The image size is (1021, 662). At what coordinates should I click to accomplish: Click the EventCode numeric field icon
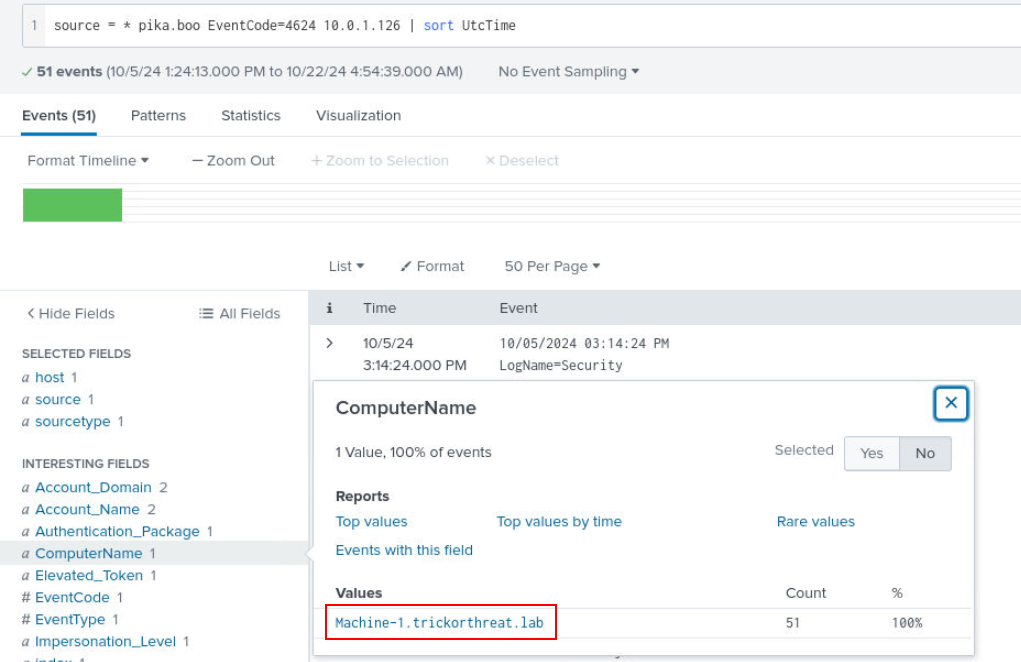click(x=26, y=598)
